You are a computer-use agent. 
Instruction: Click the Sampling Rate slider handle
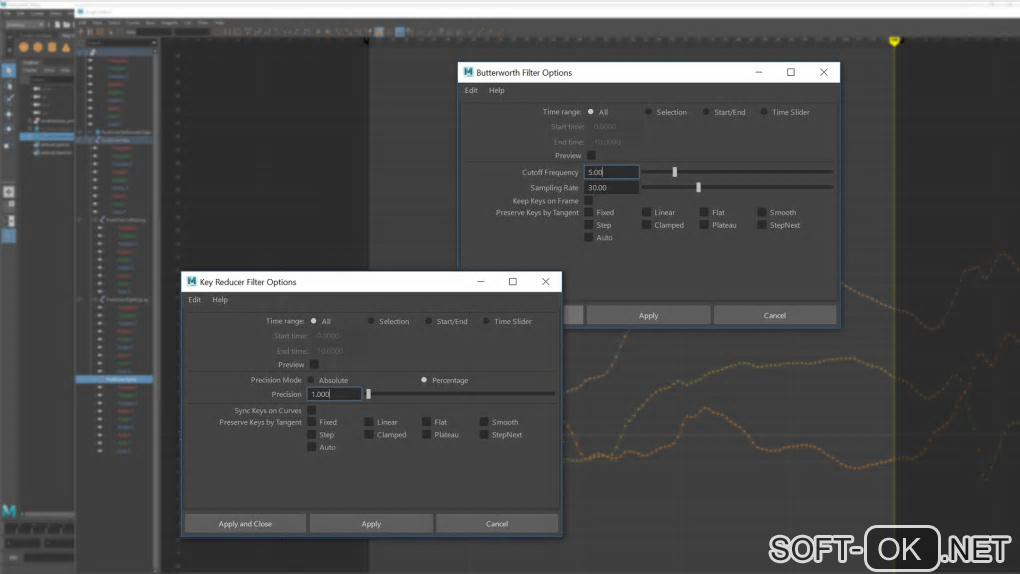(699, 187)
